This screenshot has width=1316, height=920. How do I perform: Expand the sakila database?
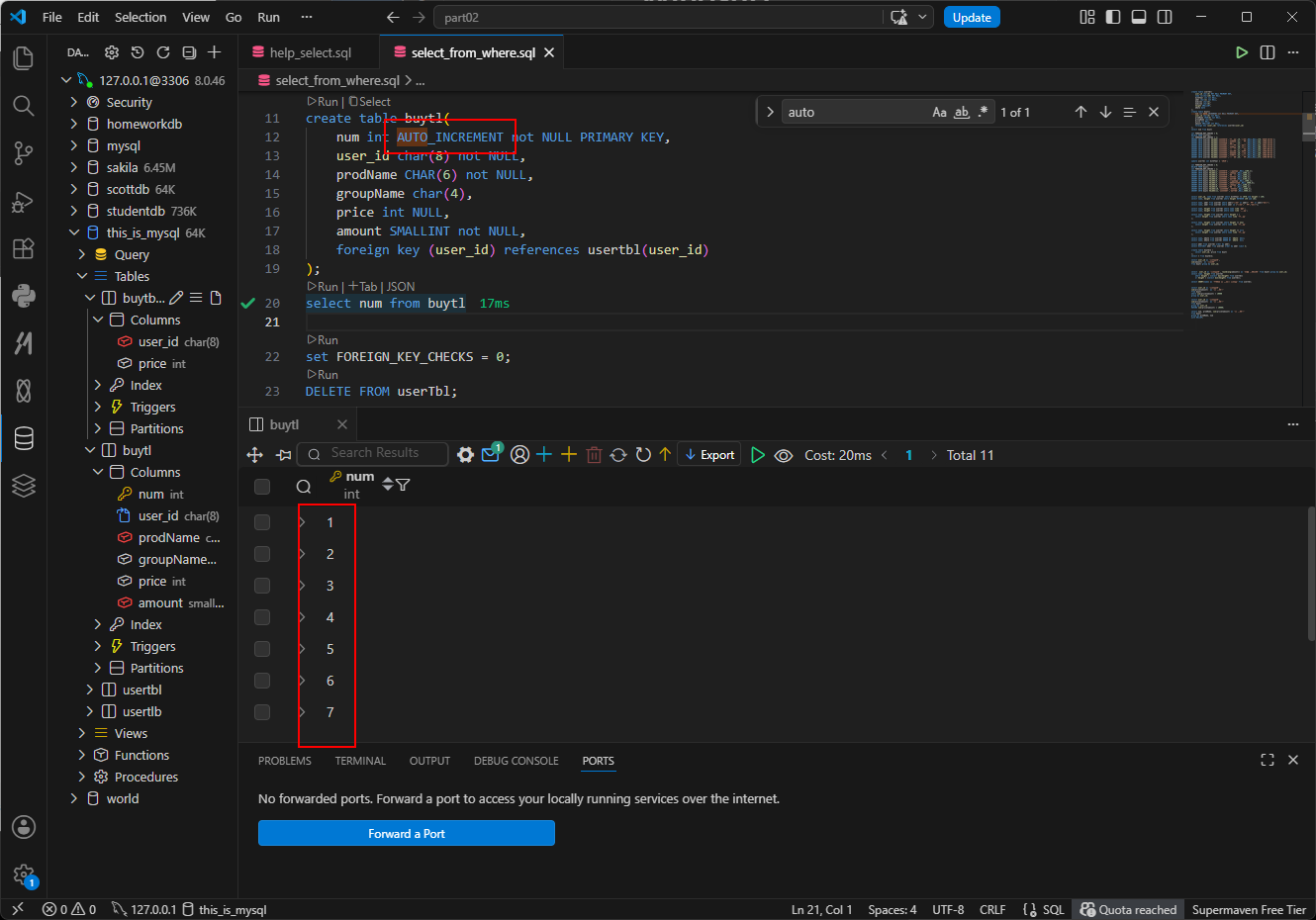74,167
